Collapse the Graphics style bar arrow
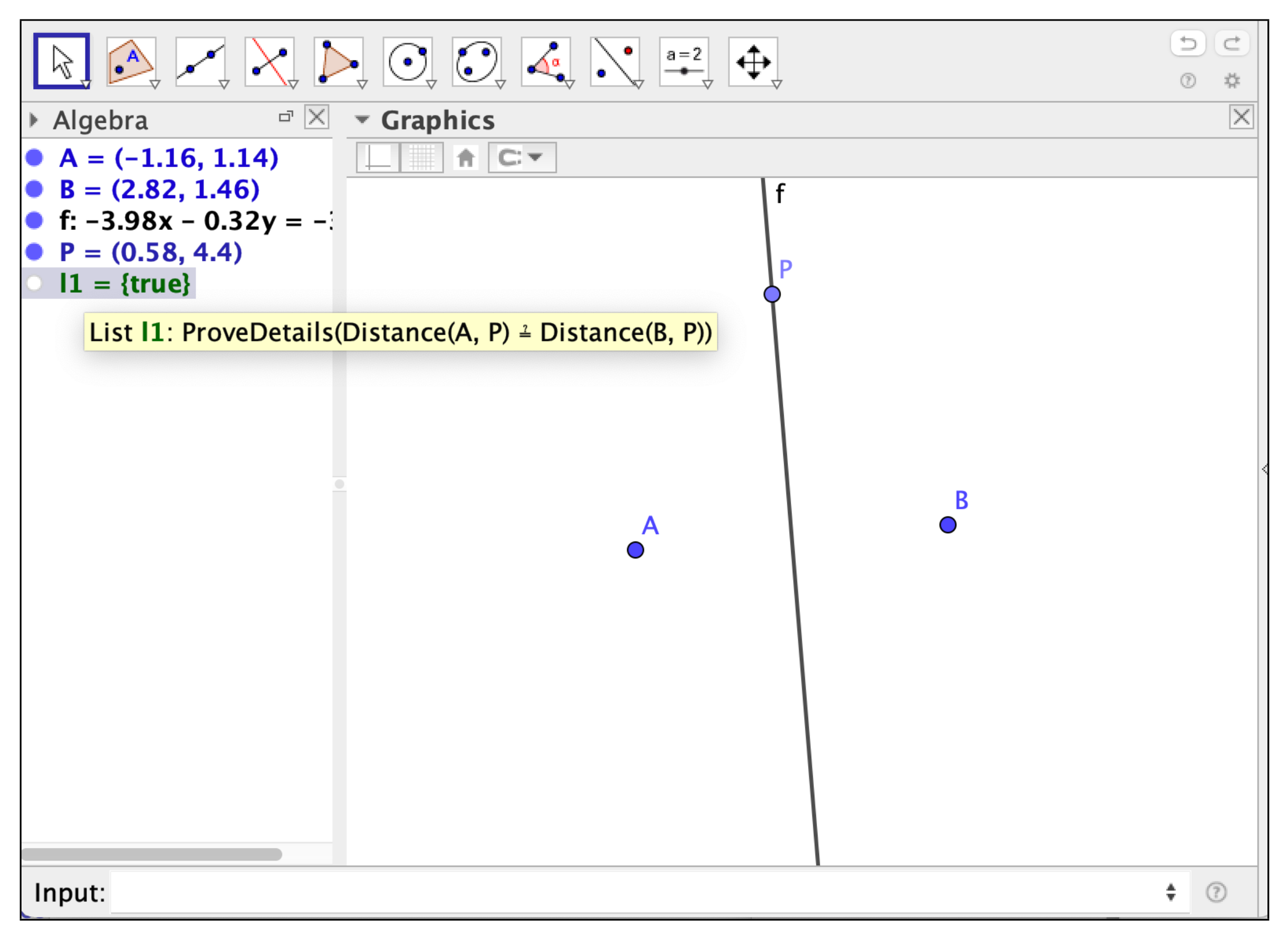The width and height of the screenshot is (1288, 938). point(362,120)
